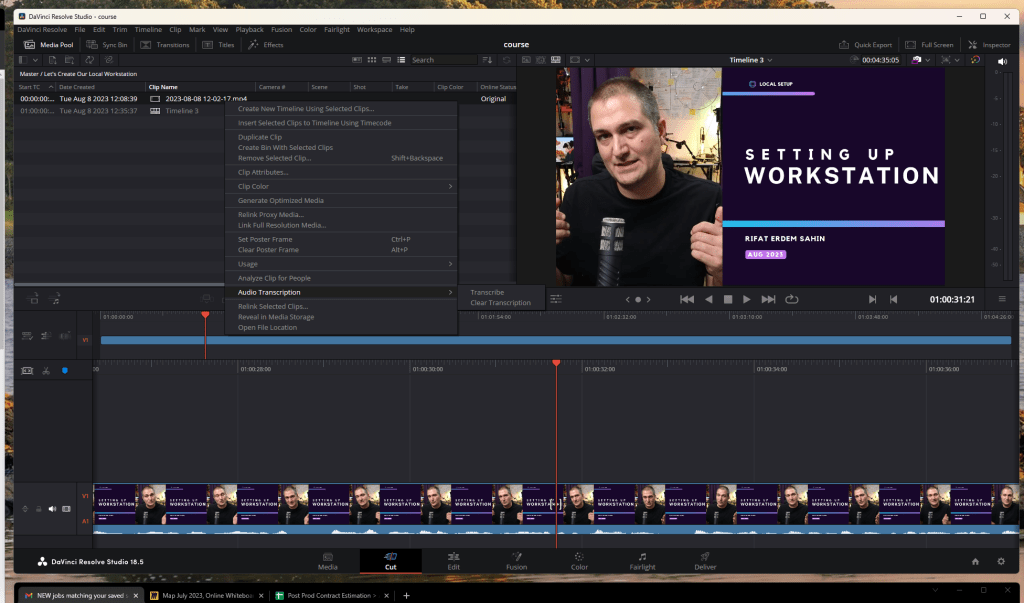
Task: Open the viewer tools sliders icon
Action: pos(556,299)
